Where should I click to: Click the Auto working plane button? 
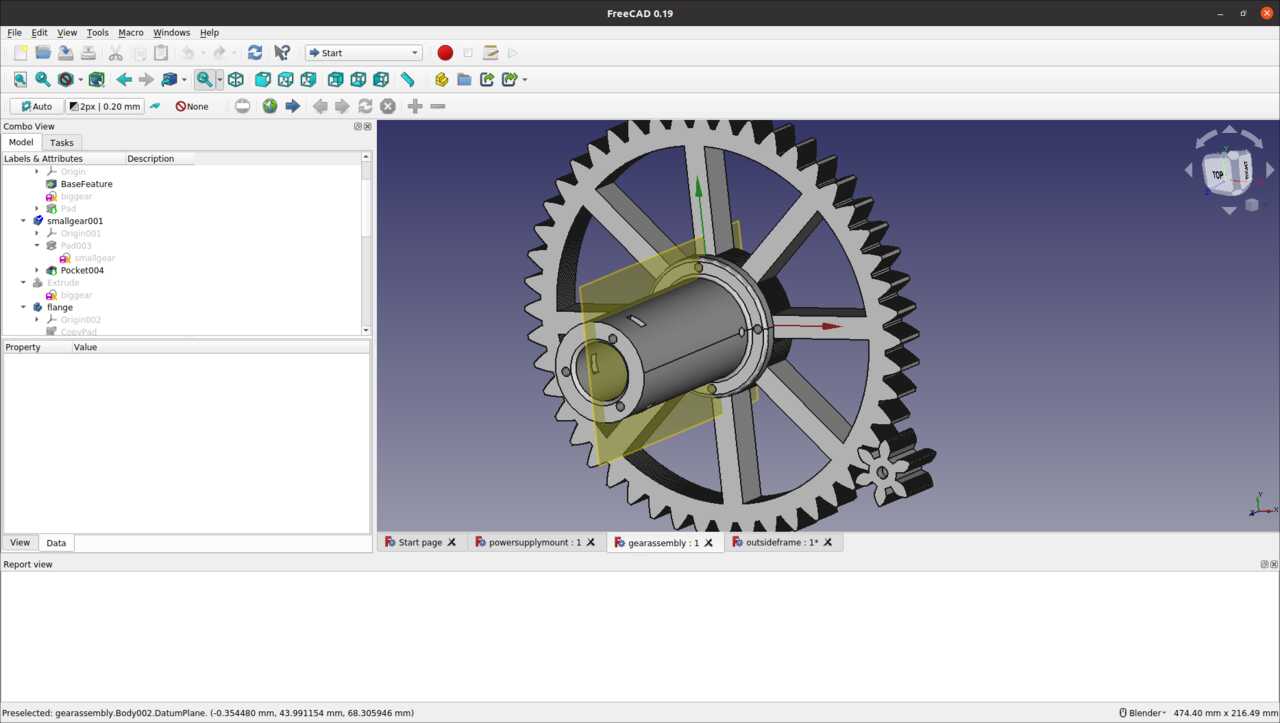pos(36,106)
